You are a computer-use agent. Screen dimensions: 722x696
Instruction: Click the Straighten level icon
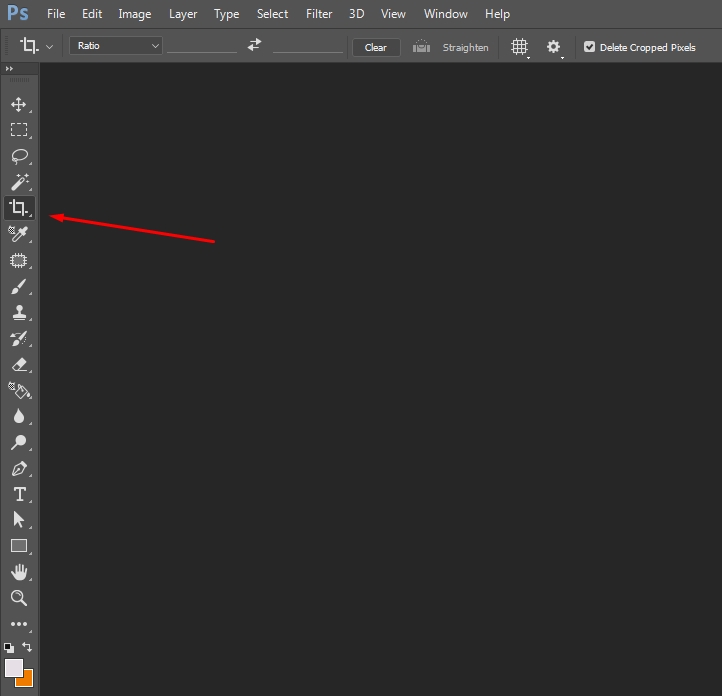(421, 46)
